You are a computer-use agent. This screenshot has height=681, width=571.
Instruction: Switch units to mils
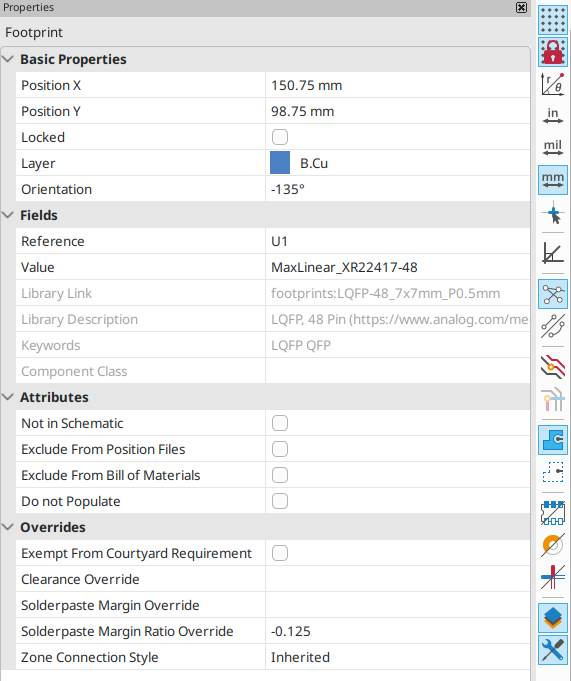553,148
